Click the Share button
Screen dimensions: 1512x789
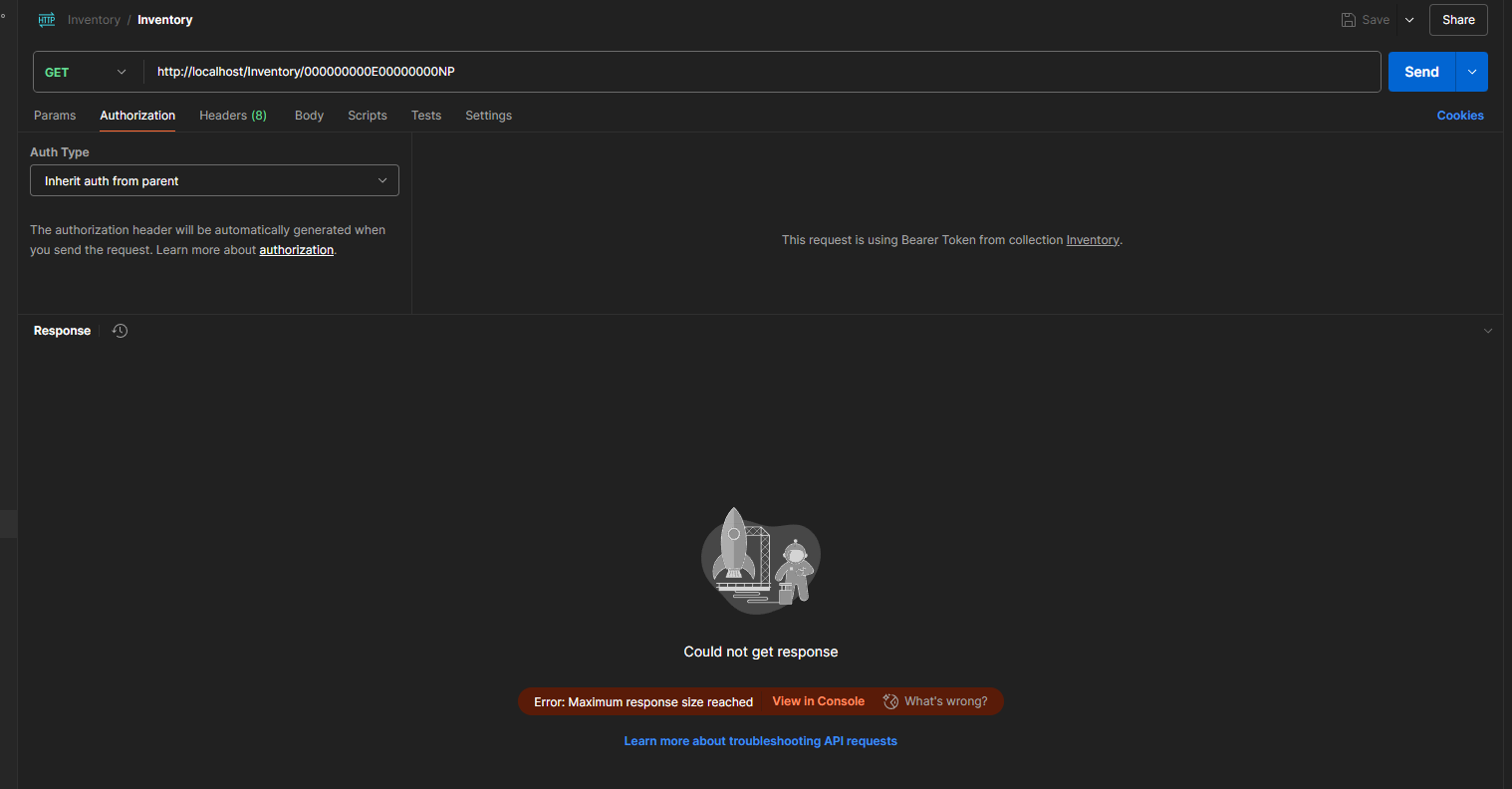coord(1458,20)
